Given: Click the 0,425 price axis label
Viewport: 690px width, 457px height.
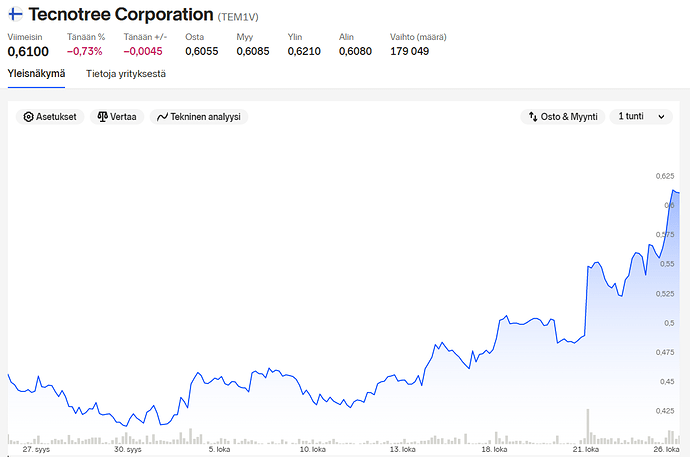Looking at the screenshot, I should tap(664, 411).
